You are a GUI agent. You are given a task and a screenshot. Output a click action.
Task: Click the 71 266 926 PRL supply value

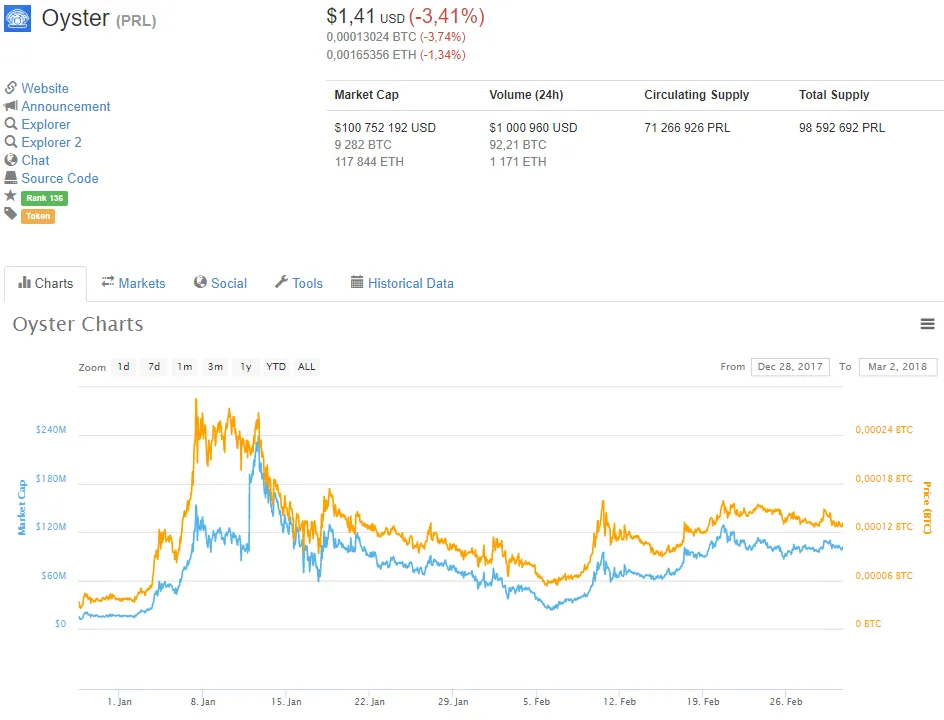[x=687, y=128]
